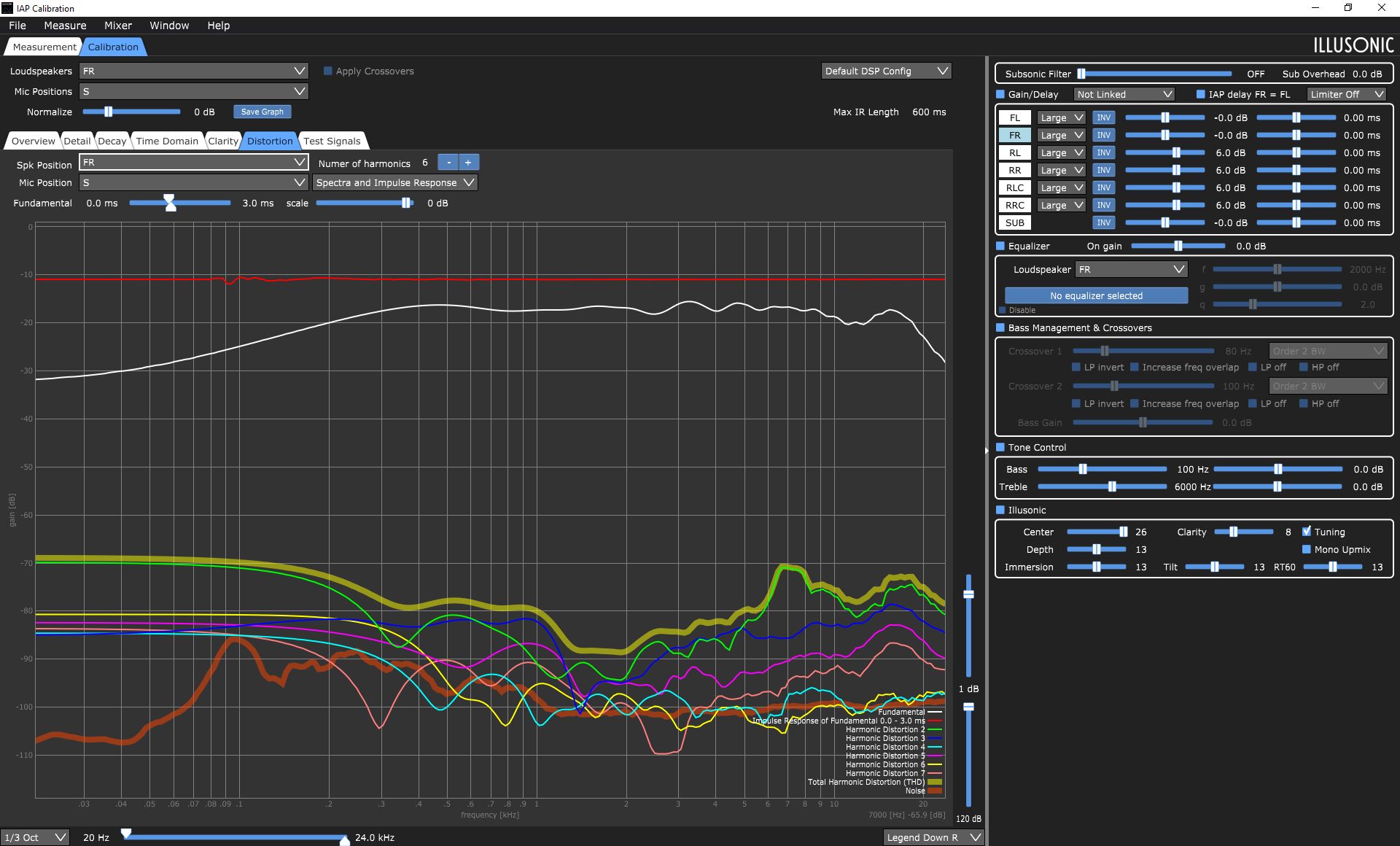Increase number of harmonics with plus button
The height and width of the screenshot is (846, 1400).
point(468,163)
